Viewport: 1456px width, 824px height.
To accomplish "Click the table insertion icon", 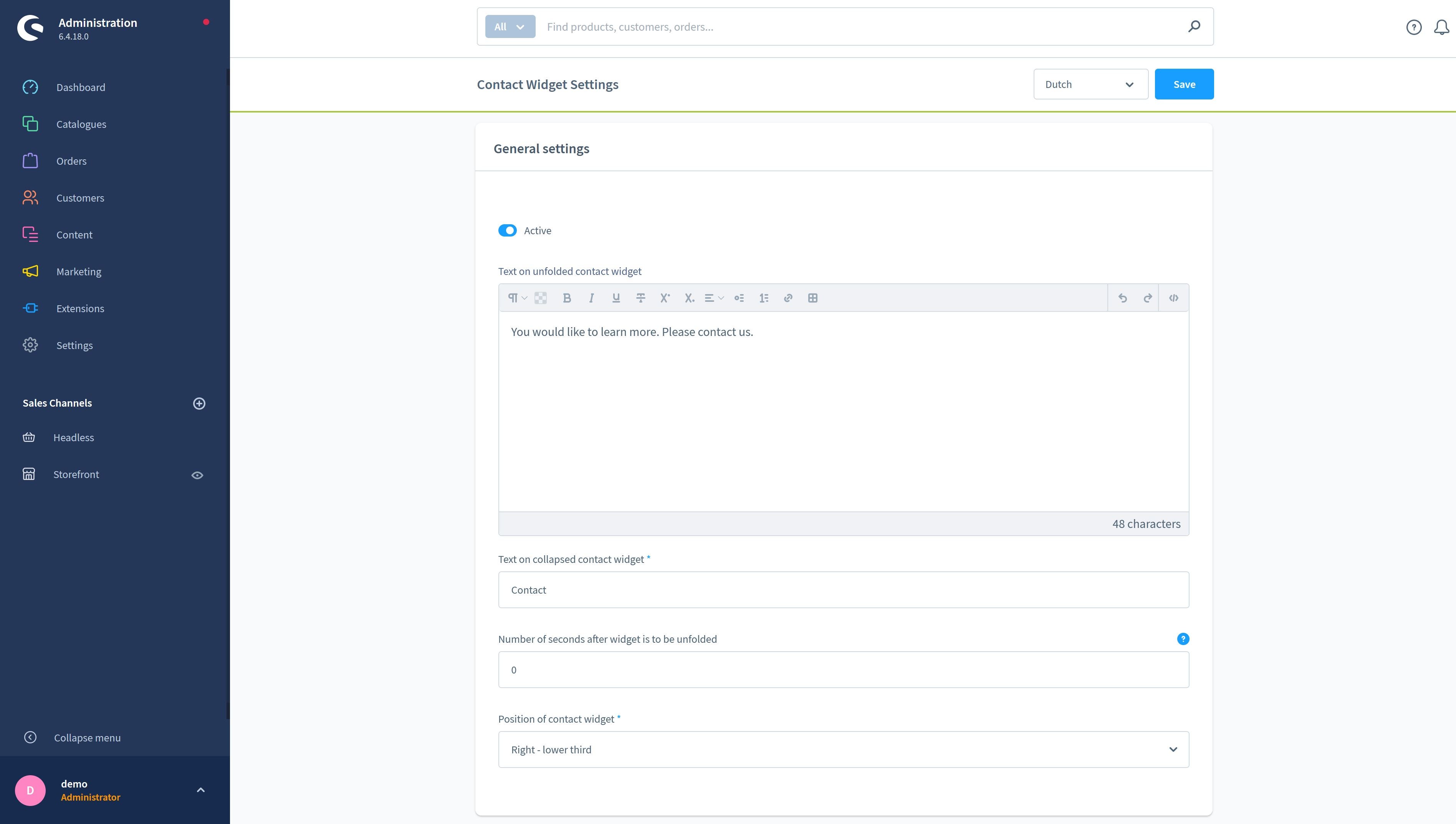I will 812,297.
